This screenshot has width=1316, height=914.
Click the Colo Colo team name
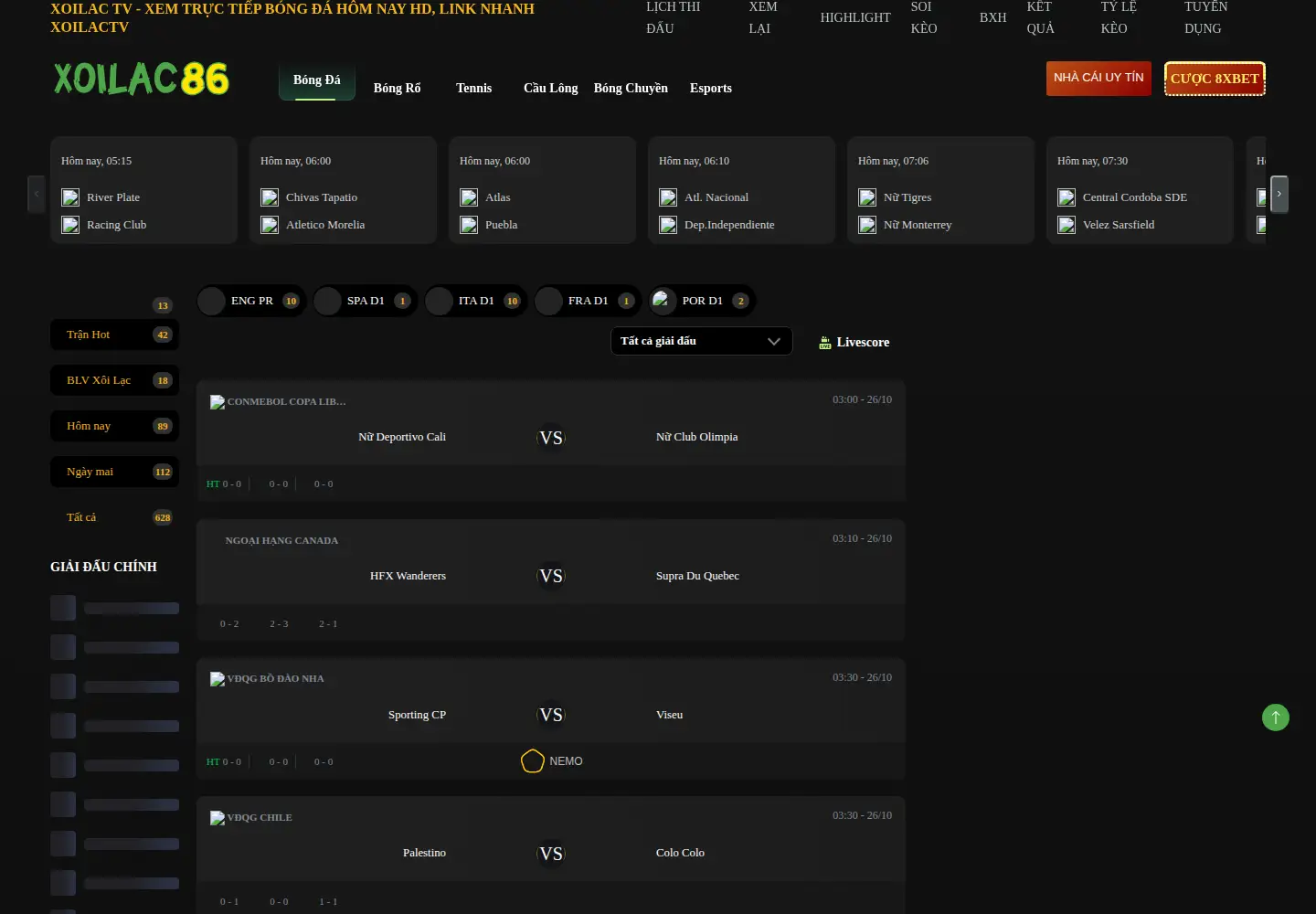click(680, 853)
